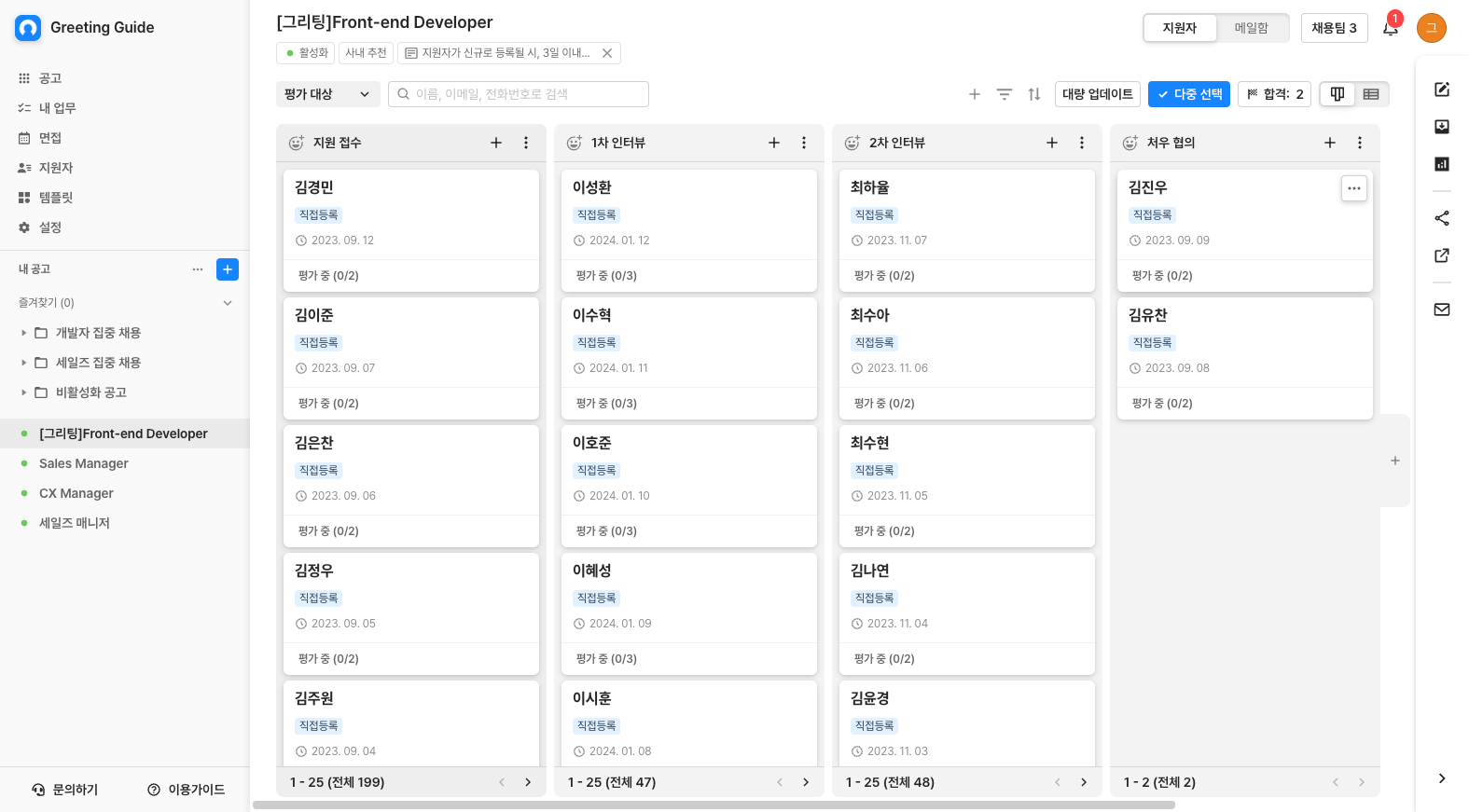Open 1차 인터뷰 column more menu
Viewport: 1469px width, 812px height.
click(x=804, y=143)
